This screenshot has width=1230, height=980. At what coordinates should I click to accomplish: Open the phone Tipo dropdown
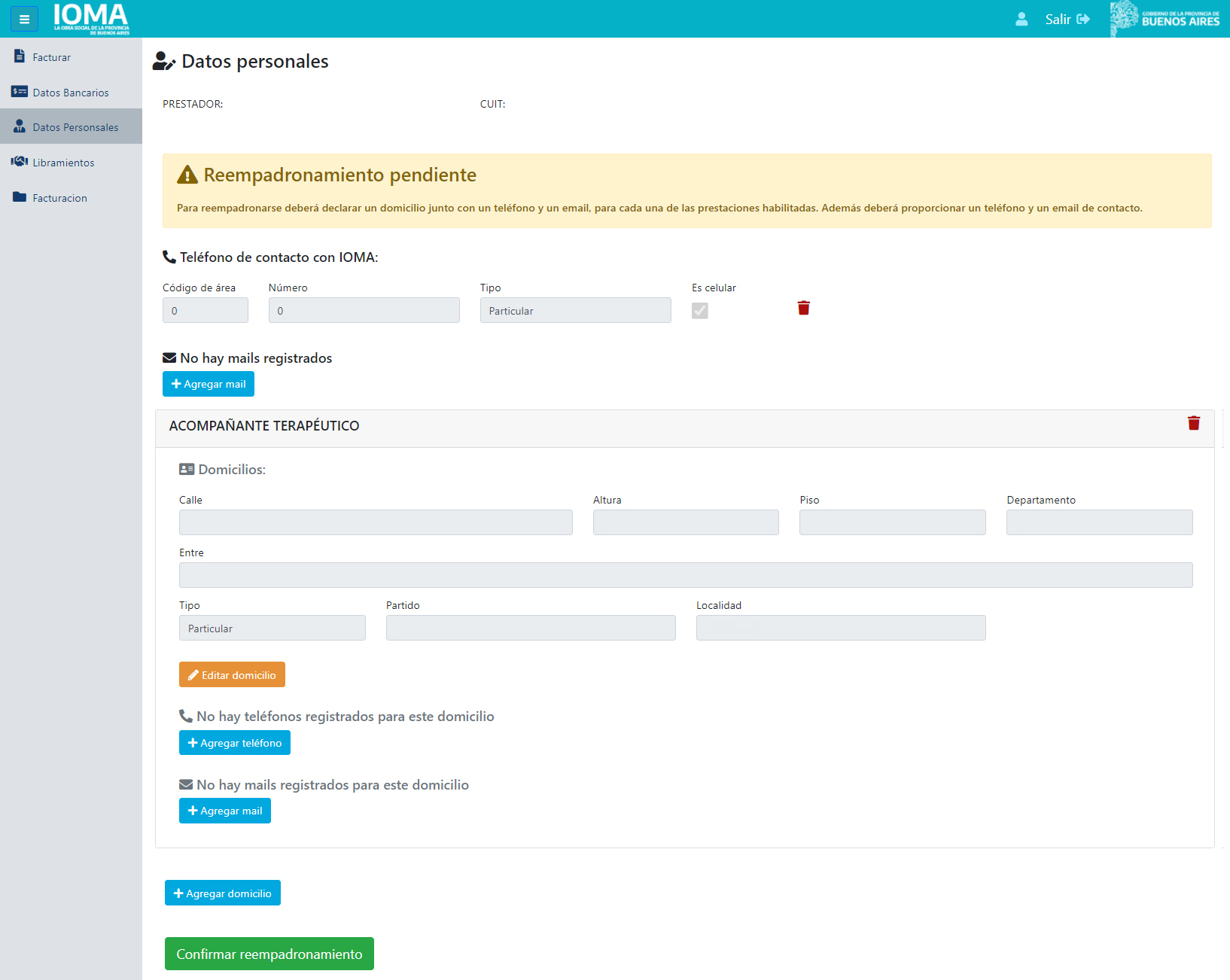pyautogui.click(x=575, y=310)
